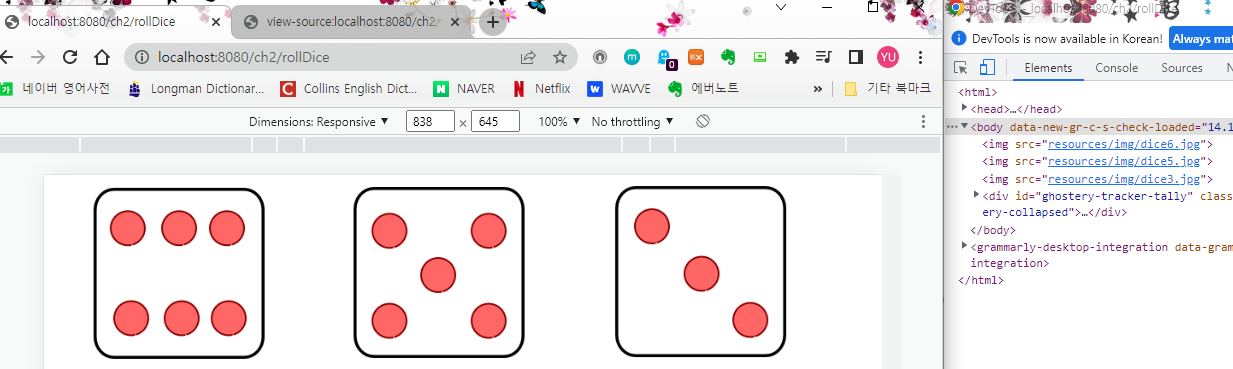This screenshot has width=1233, height=369.
Task: Click the three-dot dice image
Action: 700,272
